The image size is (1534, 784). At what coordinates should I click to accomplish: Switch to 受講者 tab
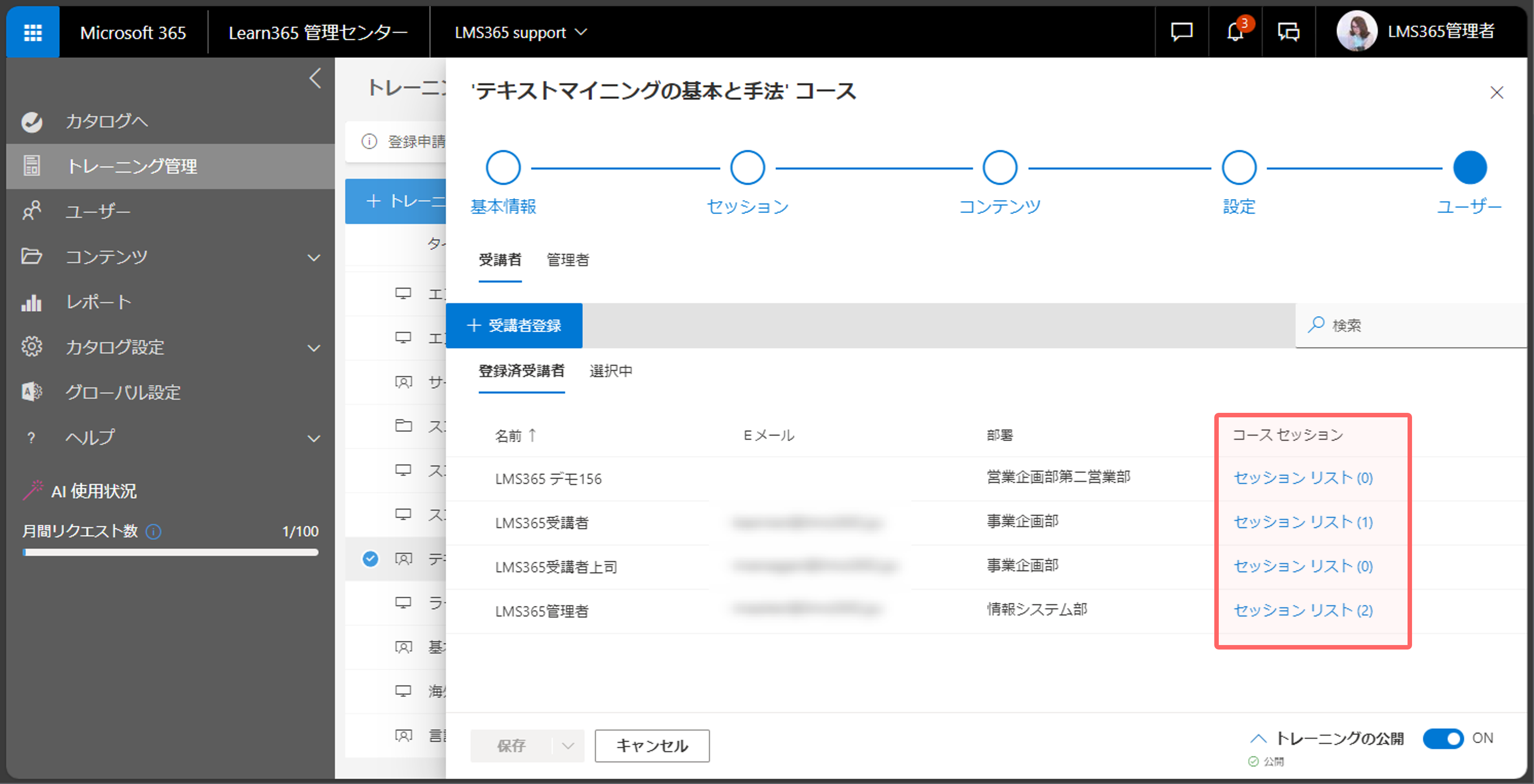500,260
